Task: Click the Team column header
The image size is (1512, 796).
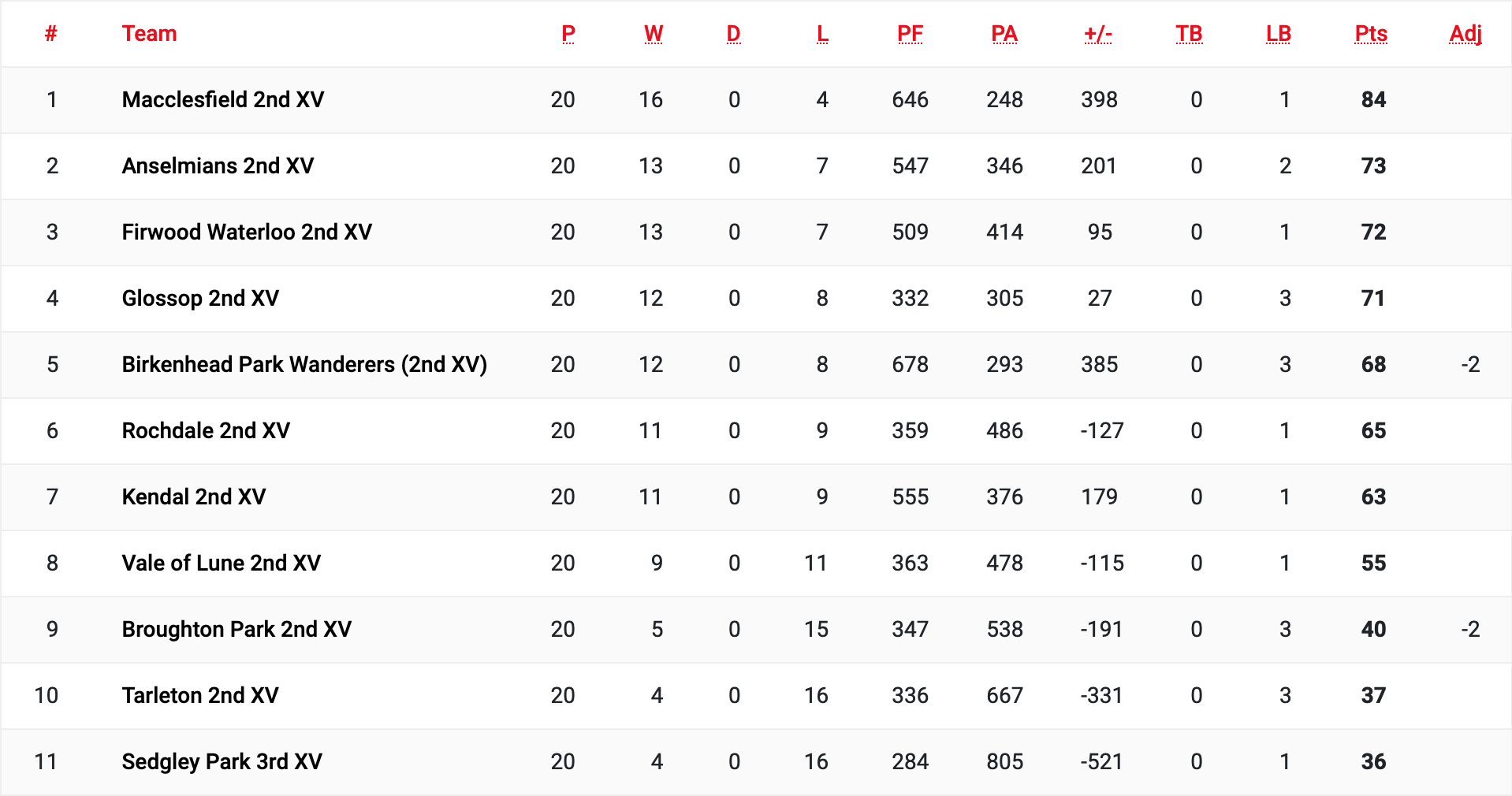Action: click(x=149, y=34)
